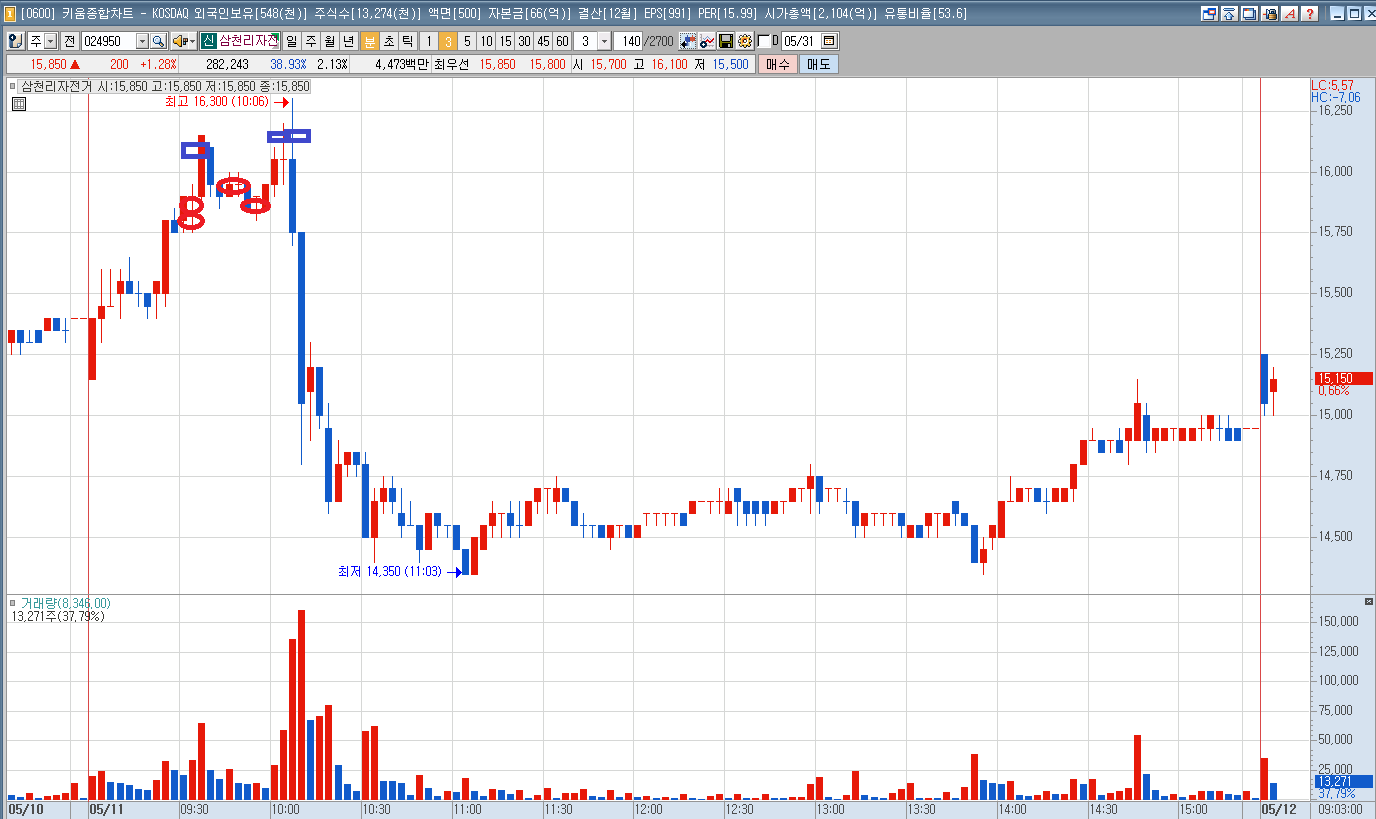
Task: Close the volume 거래량 panel
Action: (x=1369, y=601)
